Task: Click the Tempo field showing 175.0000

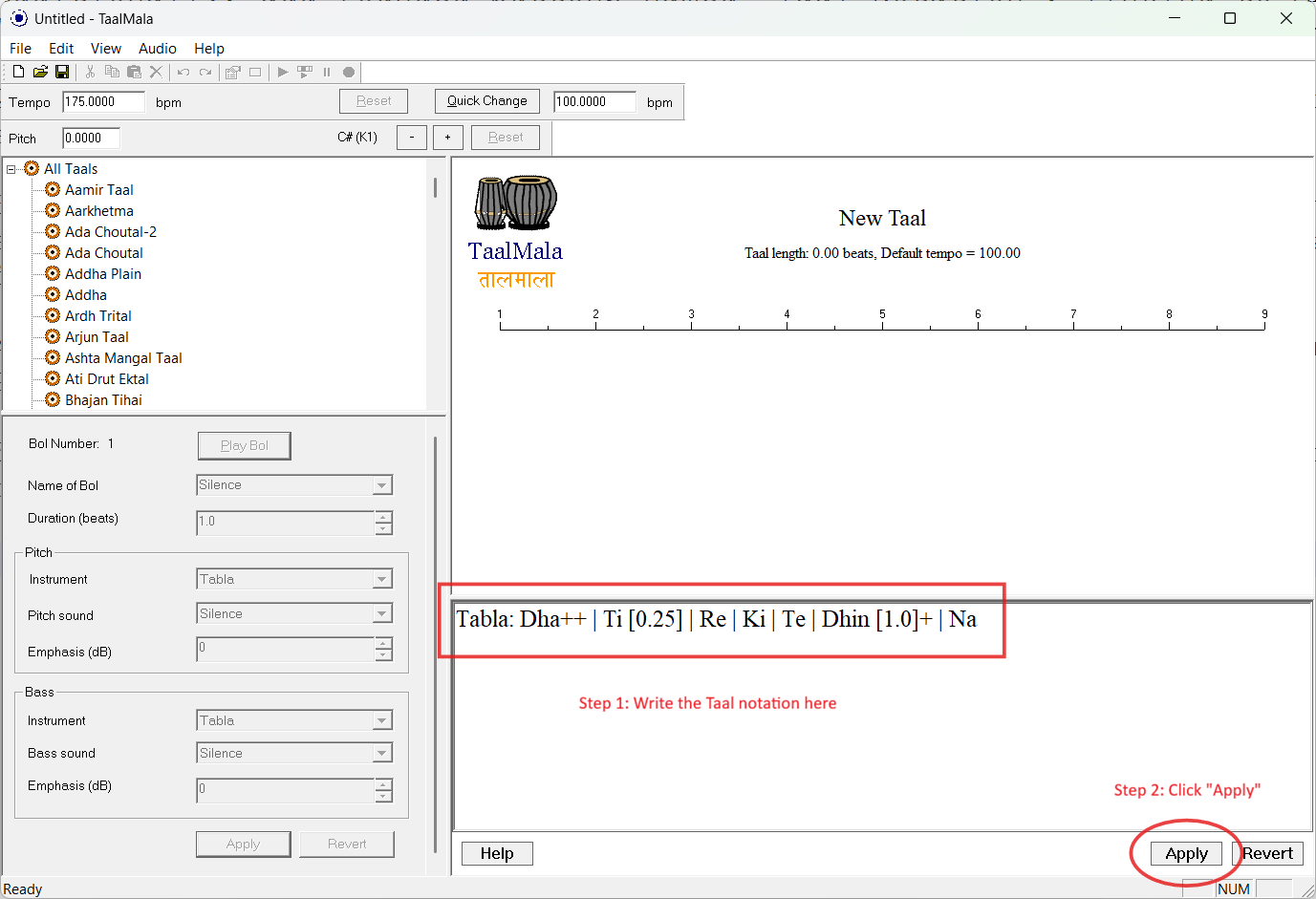Action: point(103,102)
